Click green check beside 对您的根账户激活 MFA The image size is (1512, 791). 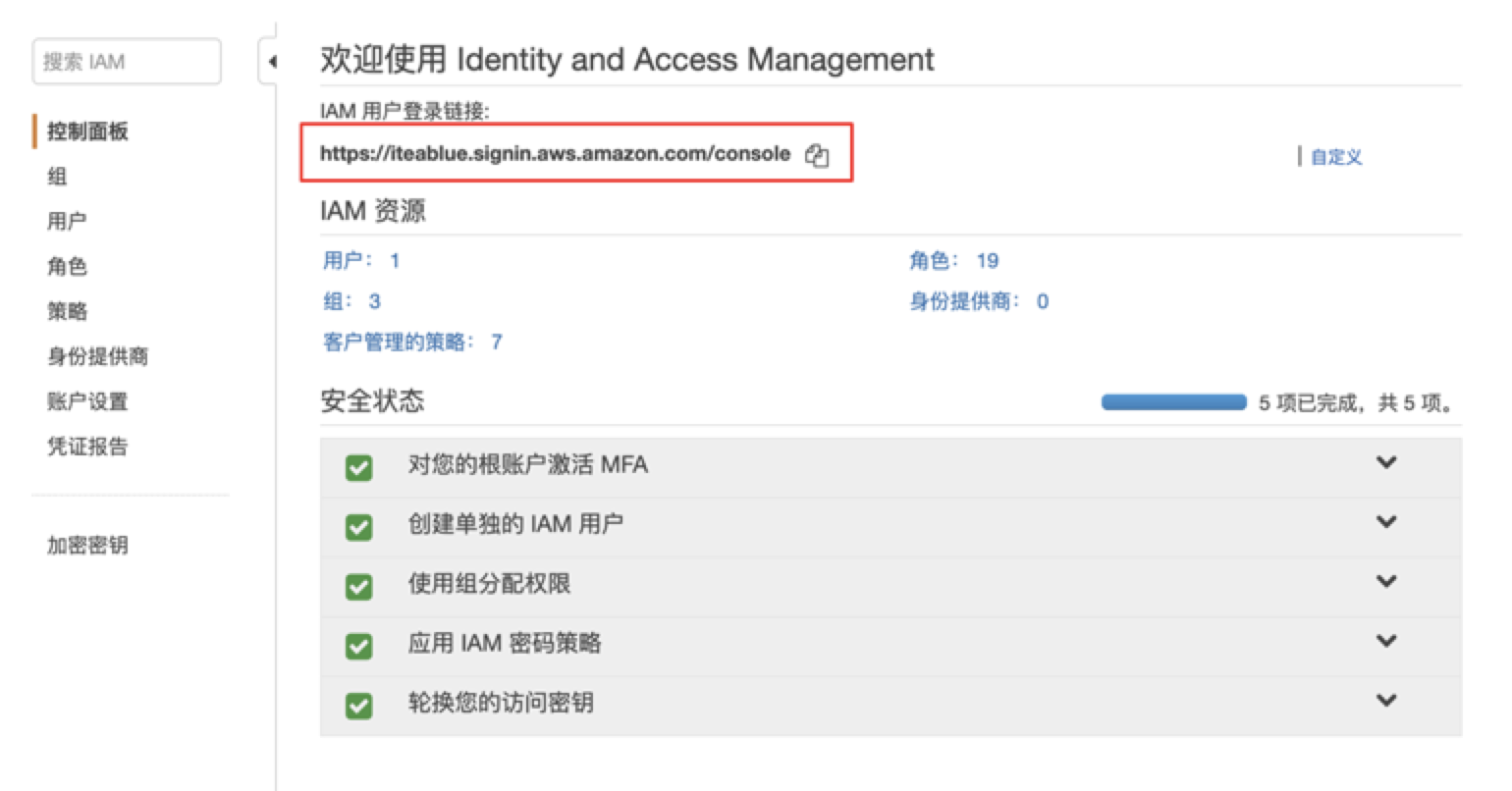pyautogui.click(x=359, y=467)
